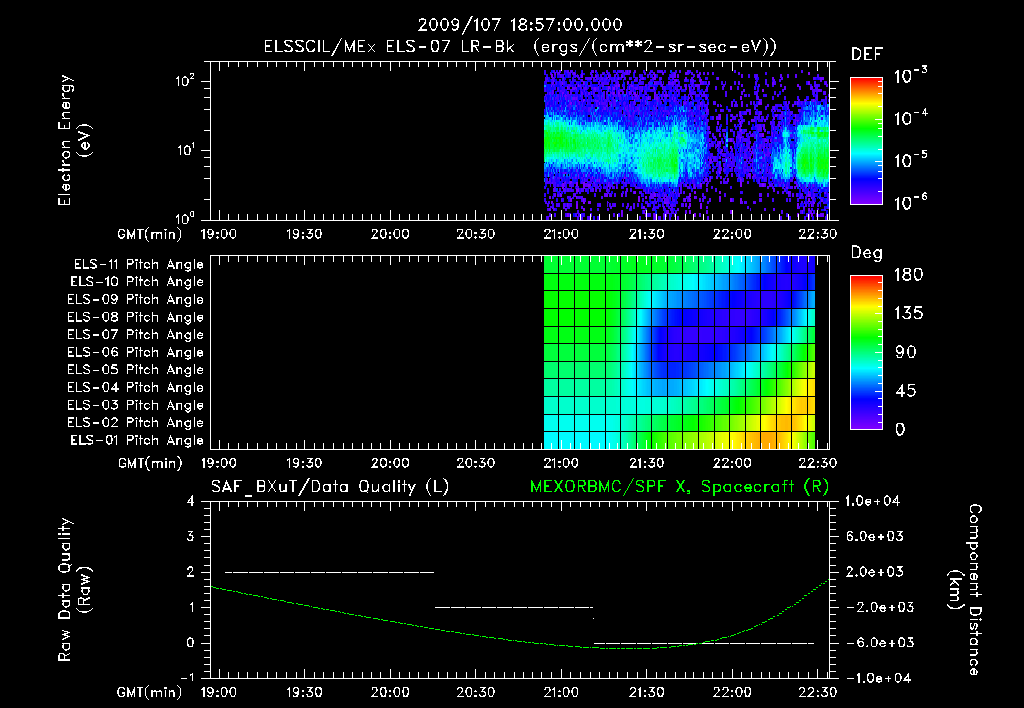
Task: Click the data quality line segment at level 1
Action: (514, 607)
